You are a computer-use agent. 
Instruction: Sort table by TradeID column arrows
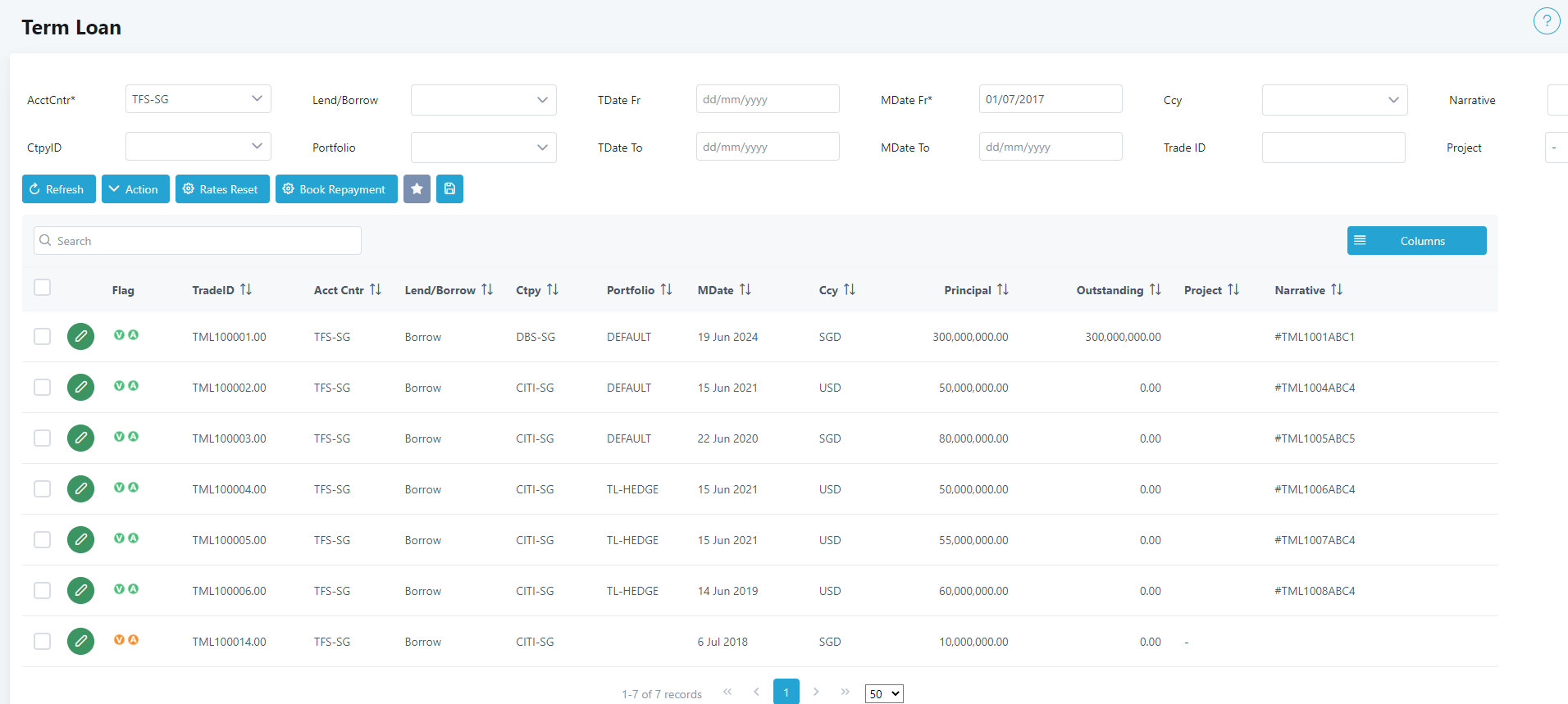point(246,290)
